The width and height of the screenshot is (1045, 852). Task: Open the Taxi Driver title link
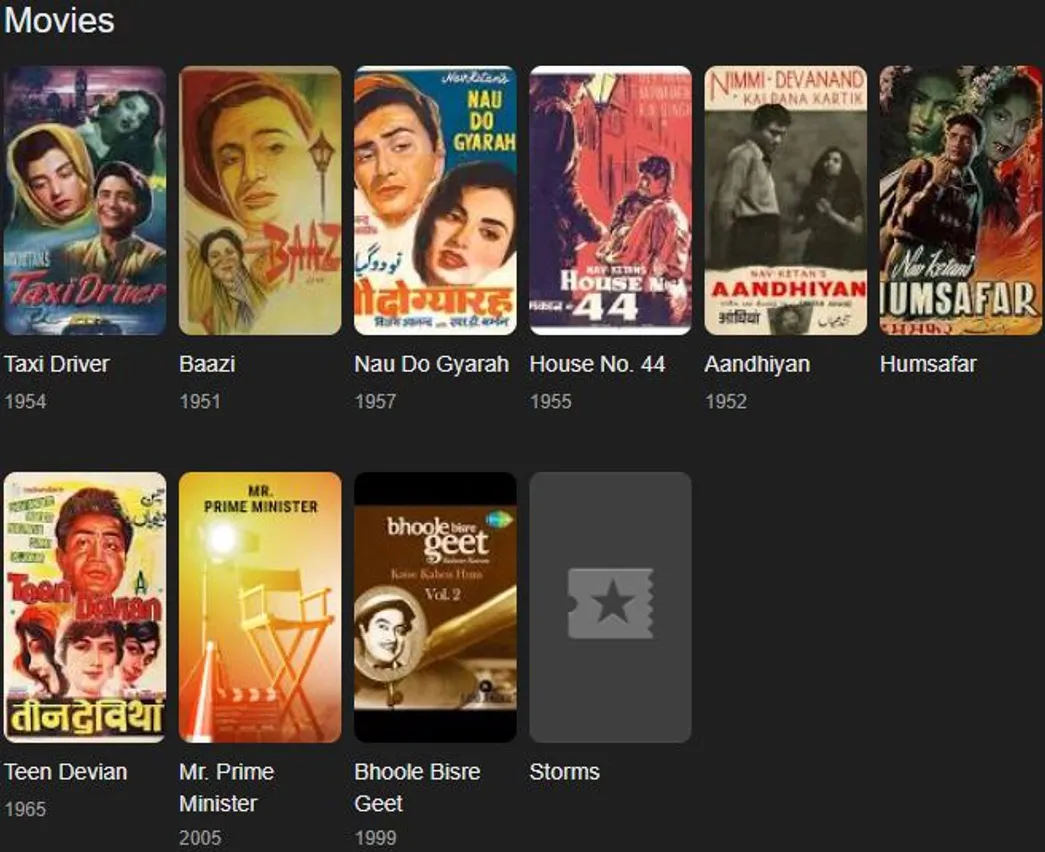(x=56, y=364)
